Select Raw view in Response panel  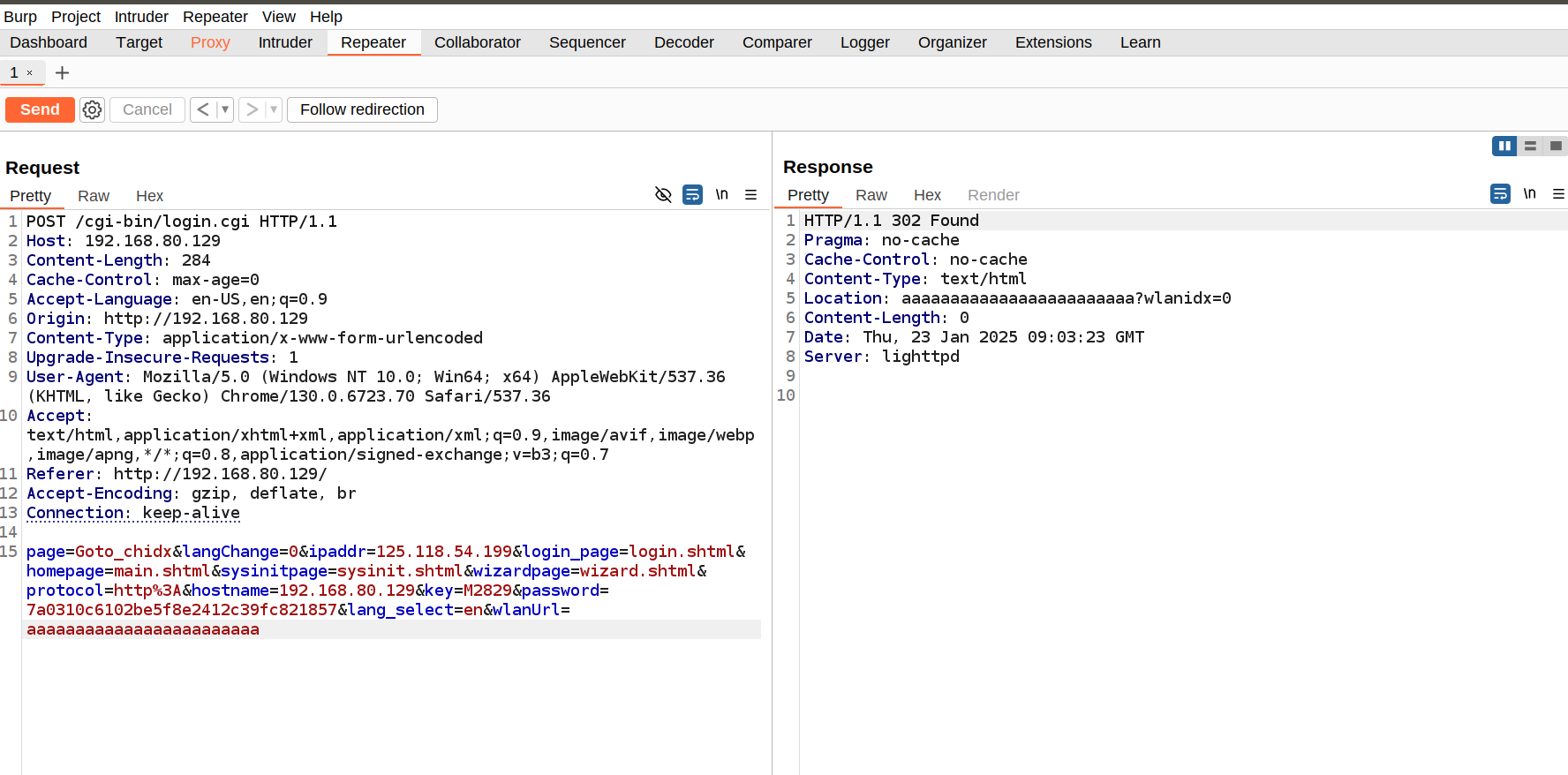[871, 195]
